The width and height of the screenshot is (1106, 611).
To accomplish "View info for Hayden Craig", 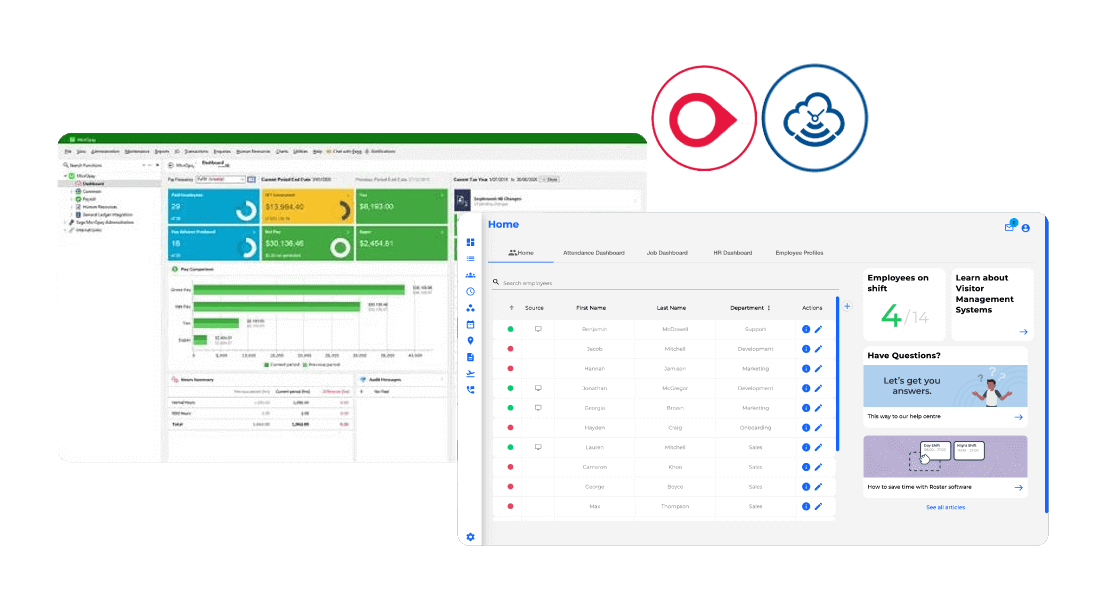I will tap(806, 428).
